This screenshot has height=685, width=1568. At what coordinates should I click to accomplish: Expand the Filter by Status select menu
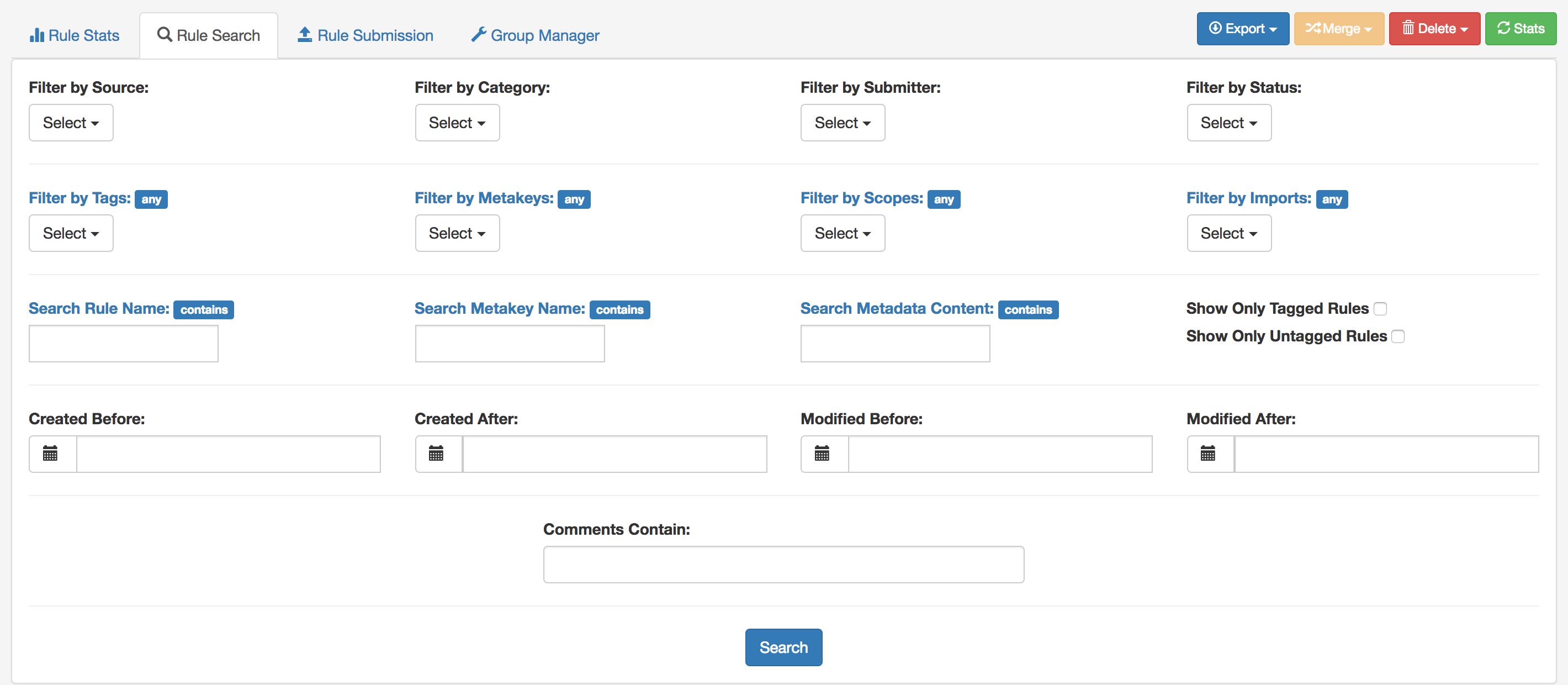pyautogui.click(x=1228, y=123)
